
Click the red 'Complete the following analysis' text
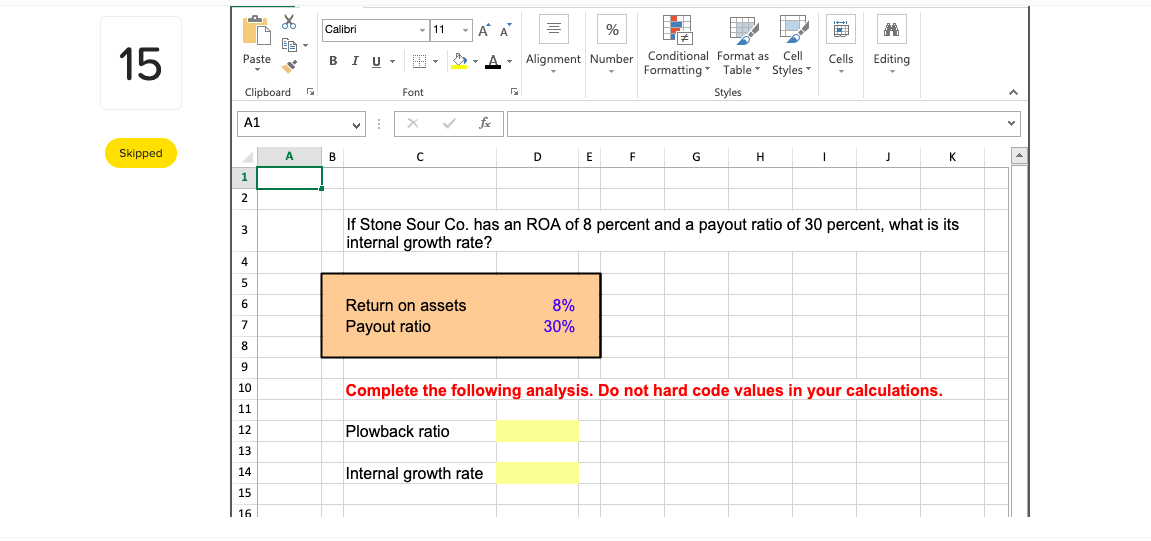point(644,390)
